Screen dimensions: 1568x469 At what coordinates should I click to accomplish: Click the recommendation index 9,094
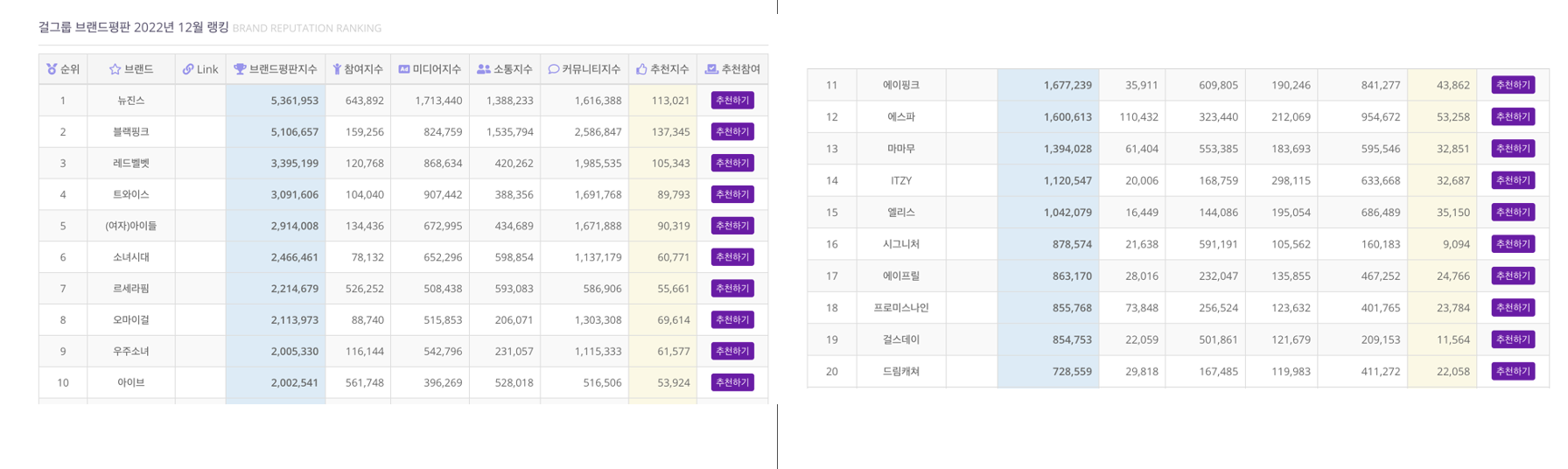pyautogui.click(x=1456, y=244)
